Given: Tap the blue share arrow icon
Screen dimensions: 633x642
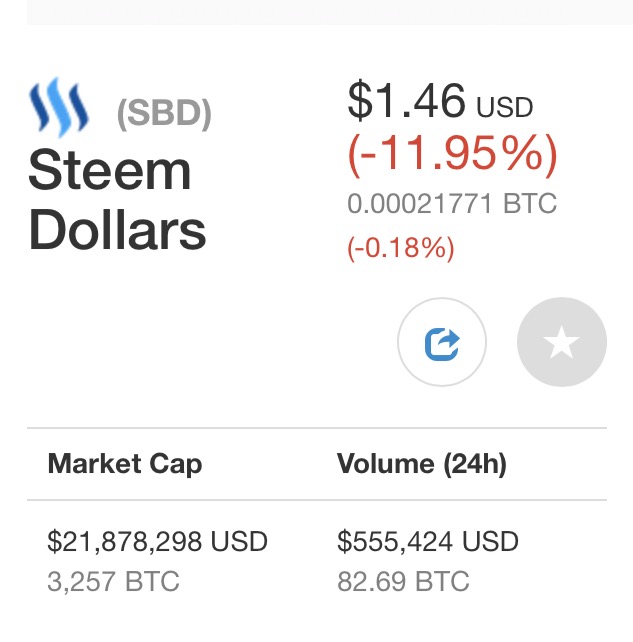Looking at the screenshot, I should click(x=442, y=343).
